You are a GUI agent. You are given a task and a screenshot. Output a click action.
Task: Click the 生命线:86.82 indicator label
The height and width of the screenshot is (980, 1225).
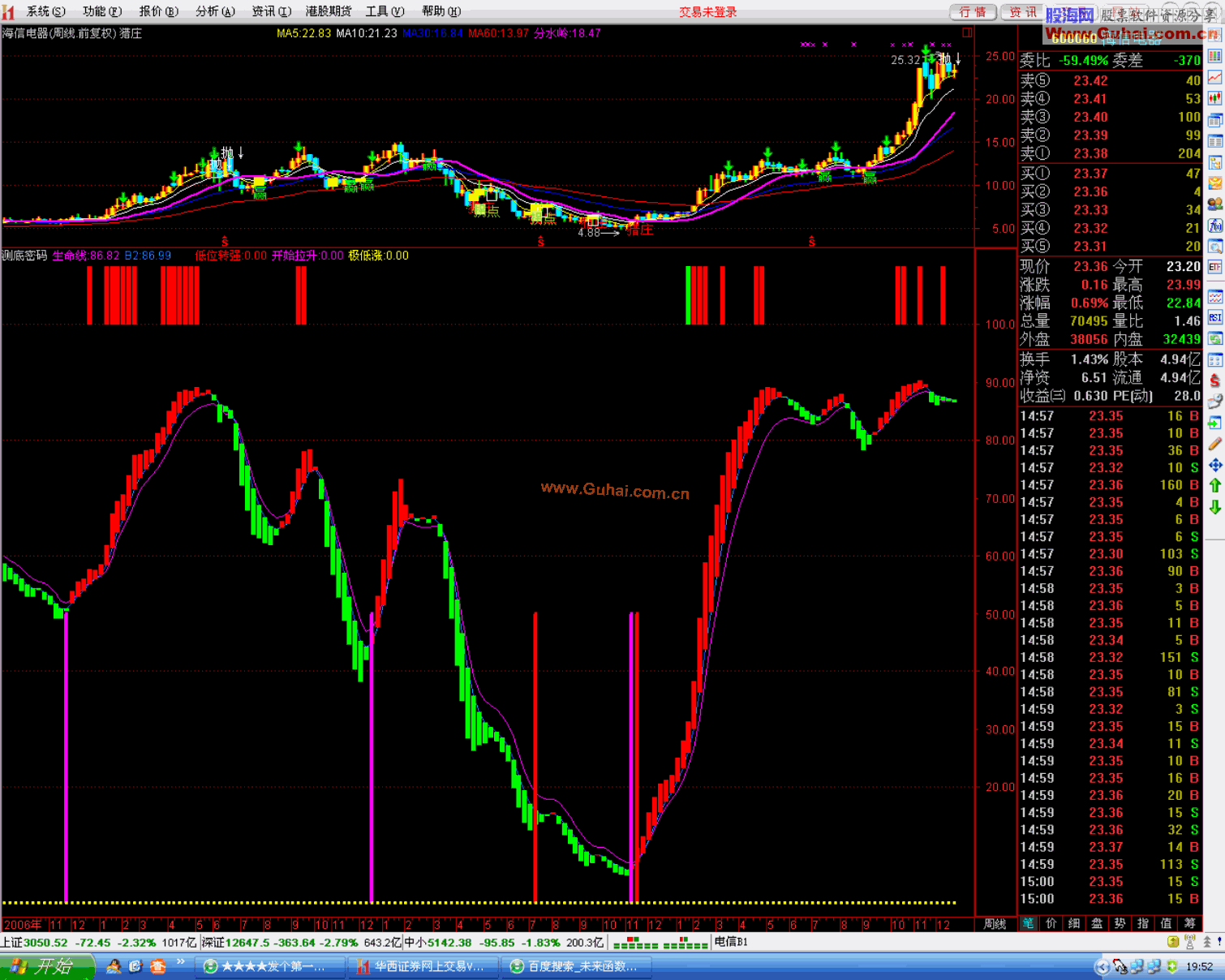click(x=86, y=256)
